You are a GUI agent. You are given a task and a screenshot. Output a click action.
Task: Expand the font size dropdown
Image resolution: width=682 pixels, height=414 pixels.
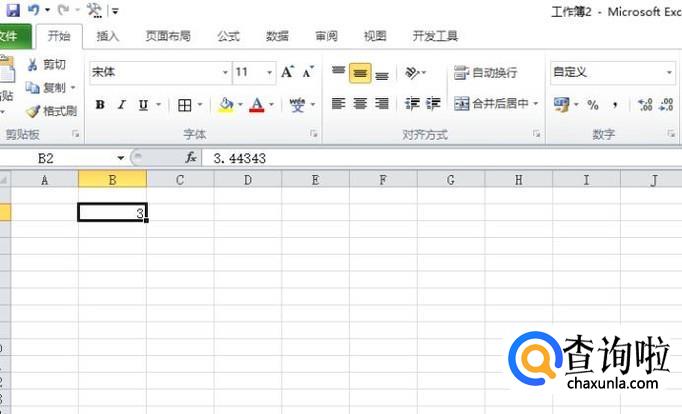click(x=270, y=73)
